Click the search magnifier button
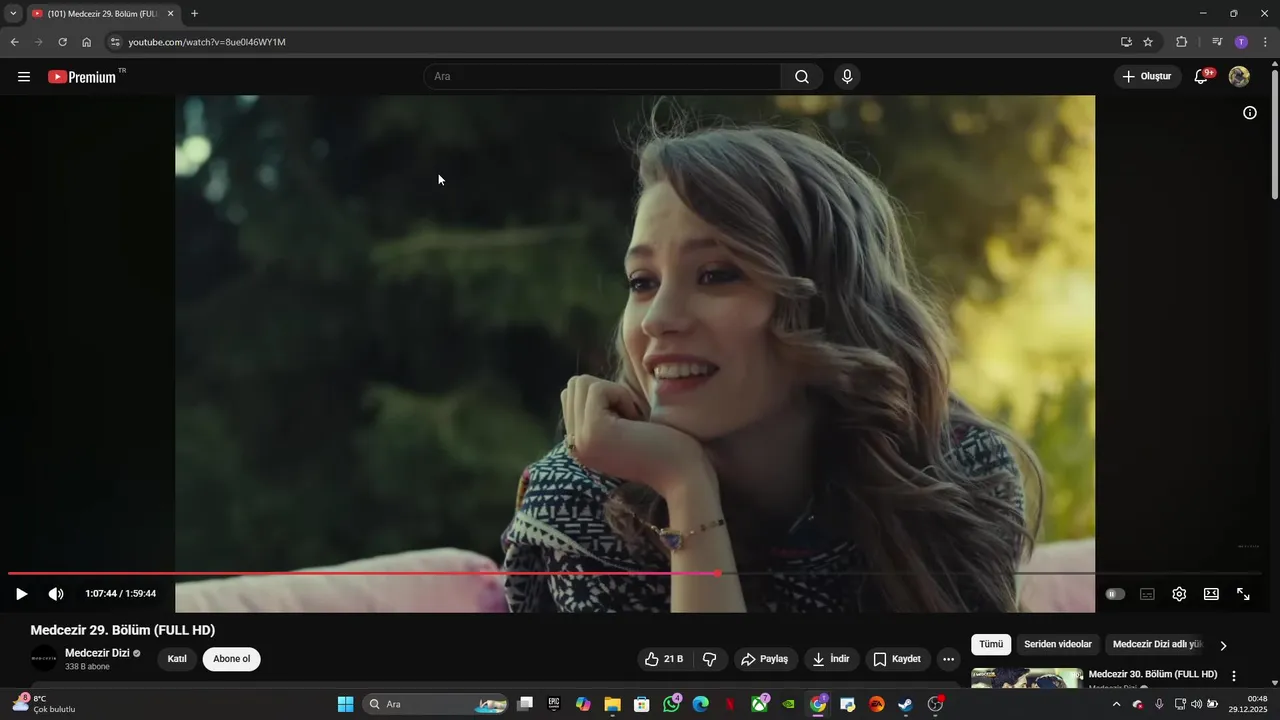 click(802, 77)
